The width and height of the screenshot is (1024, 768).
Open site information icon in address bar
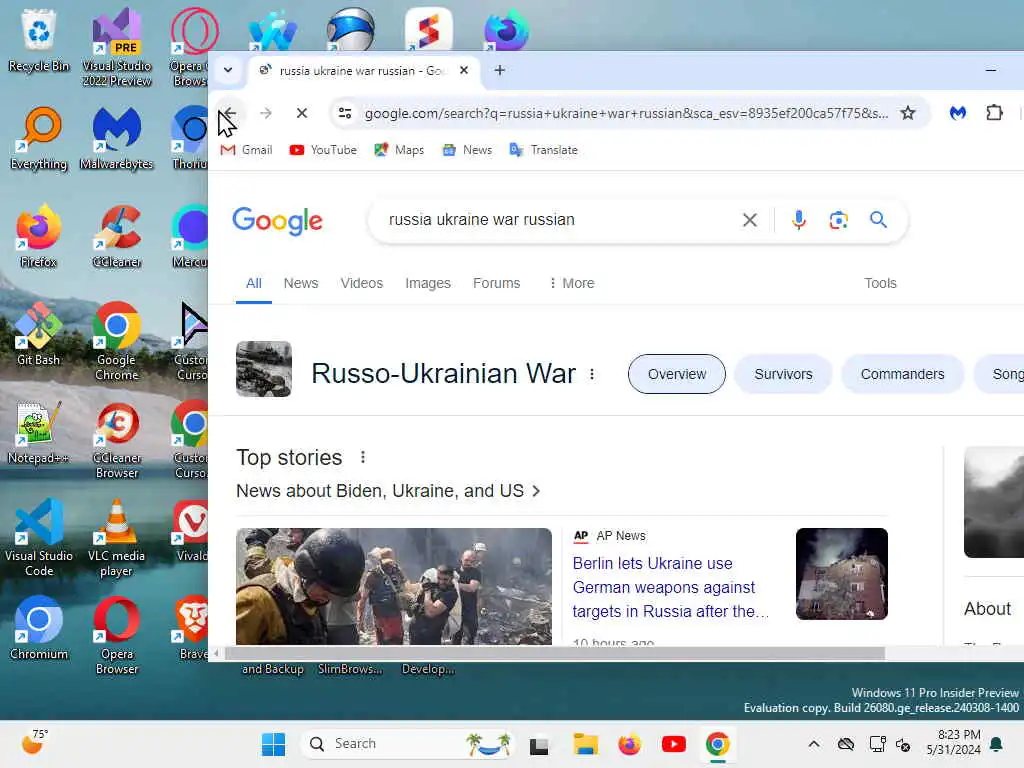345,113
